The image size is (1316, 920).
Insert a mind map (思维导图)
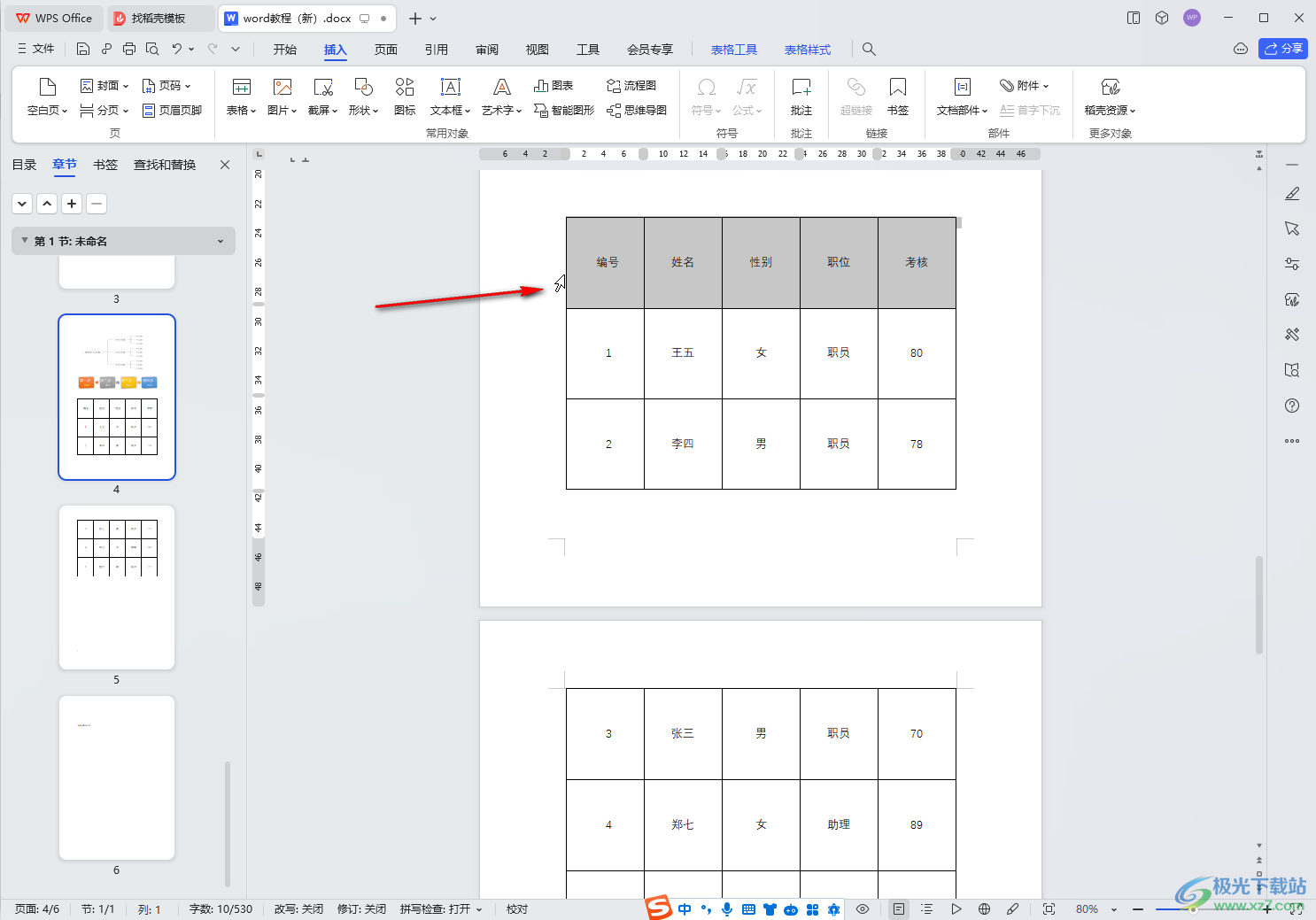pyautogui.click(x=637, y=111)
